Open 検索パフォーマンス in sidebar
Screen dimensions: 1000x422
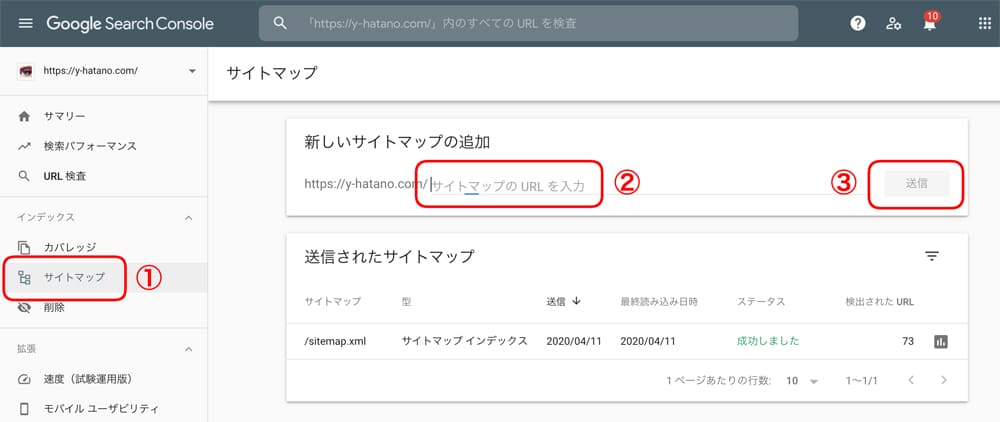click(89, 146)
